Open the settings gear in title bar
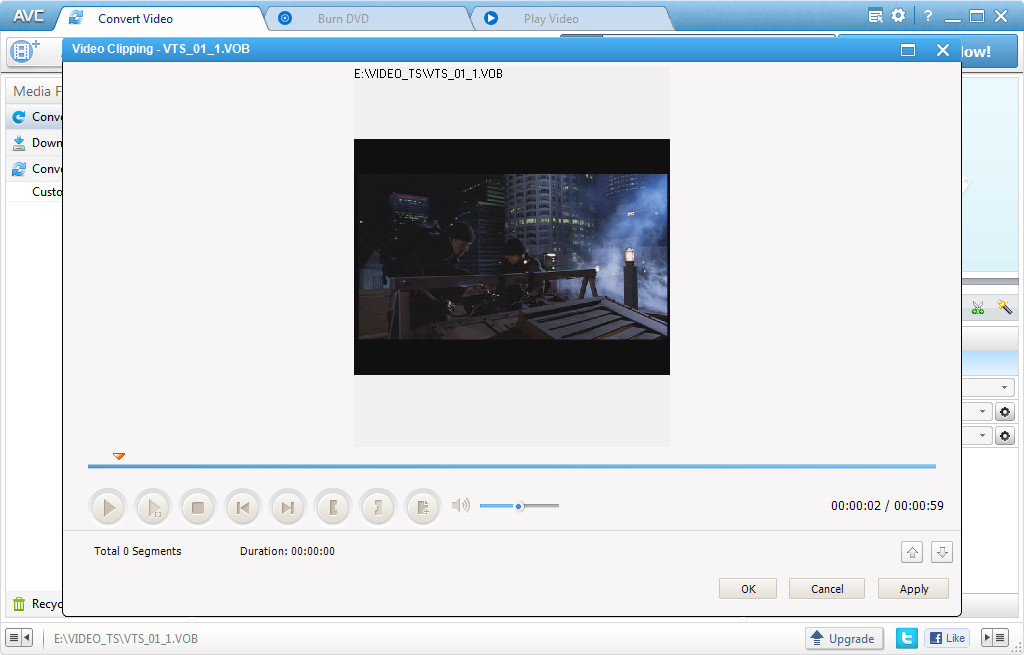Image resolution: width=1024 pixels, height=655 pixels. 899,16
